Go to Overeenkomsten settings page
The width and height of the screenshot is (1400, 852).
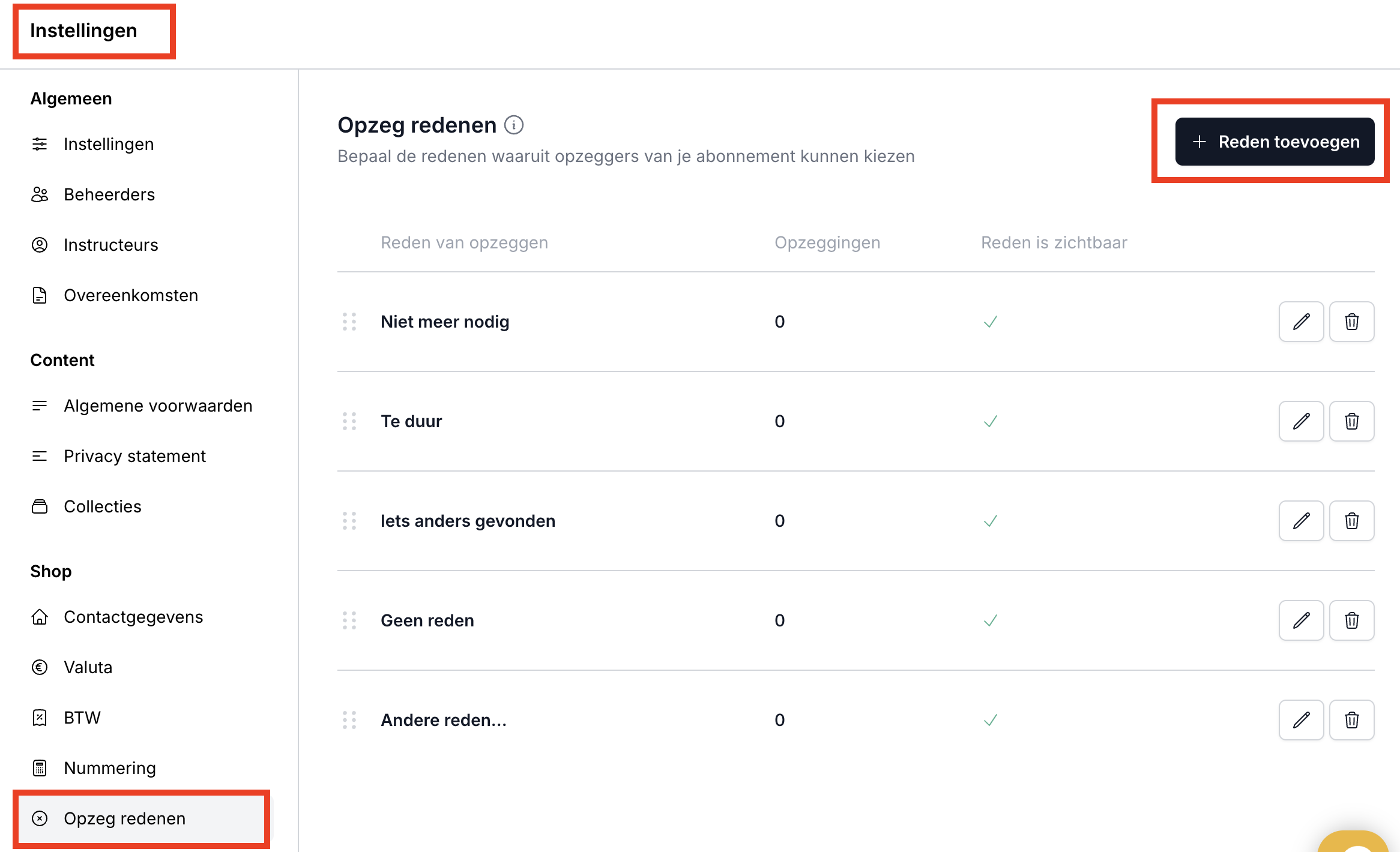click(130, 295)
